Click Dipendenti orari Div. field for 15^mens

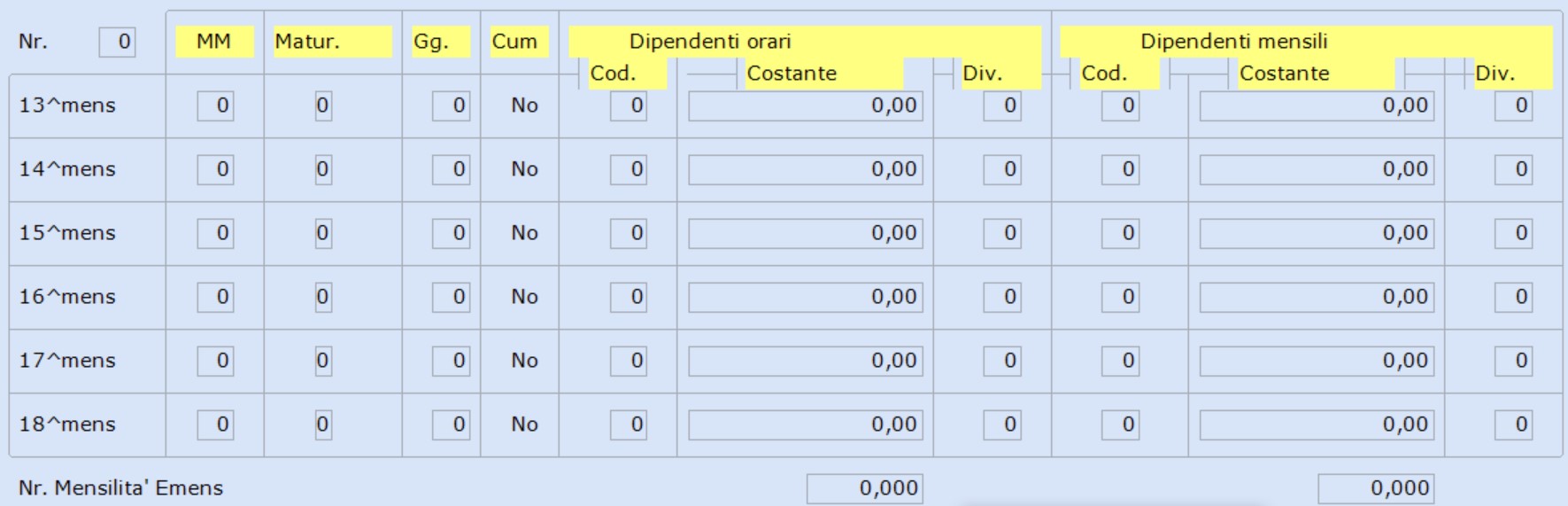(x=1002, y=233)
